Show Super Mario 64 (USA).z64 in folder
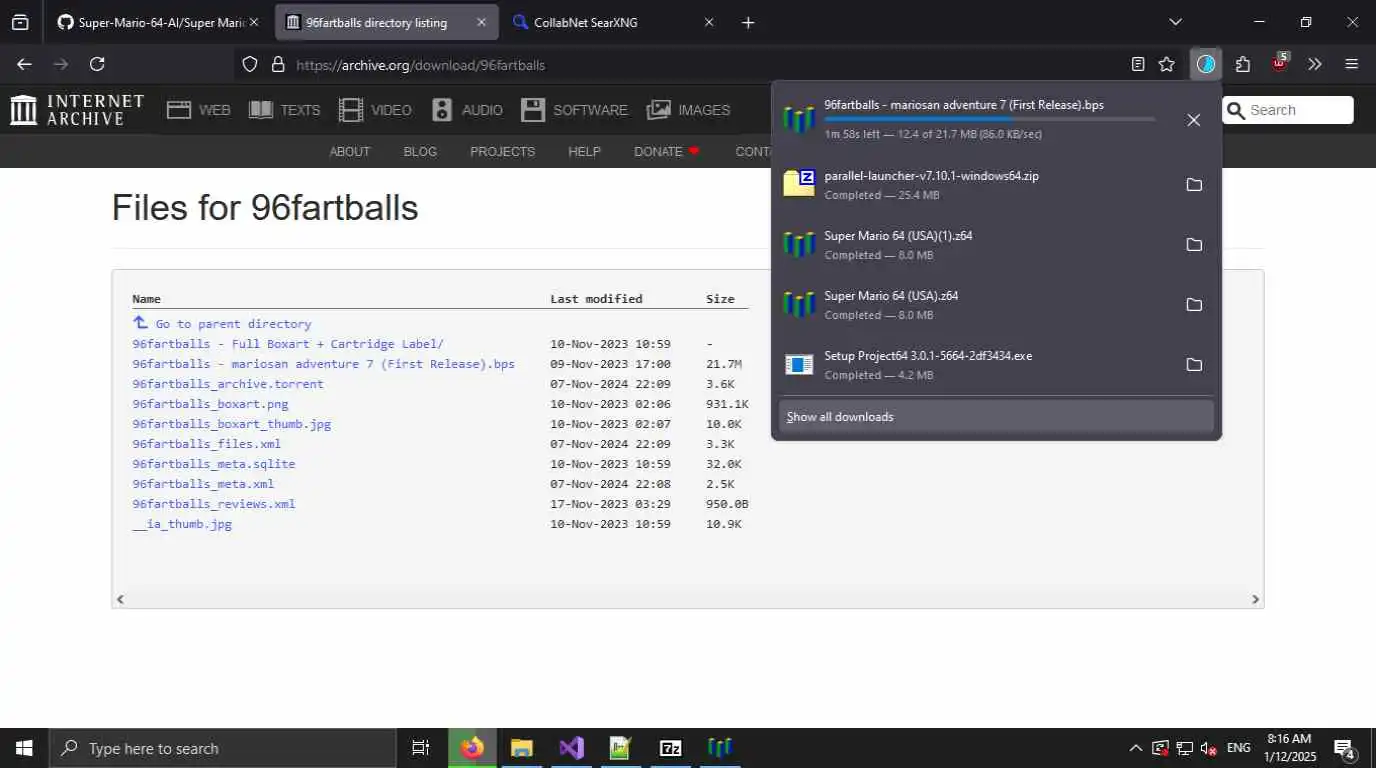This screenshot has width=1376, height=768. pos(1193,305)
